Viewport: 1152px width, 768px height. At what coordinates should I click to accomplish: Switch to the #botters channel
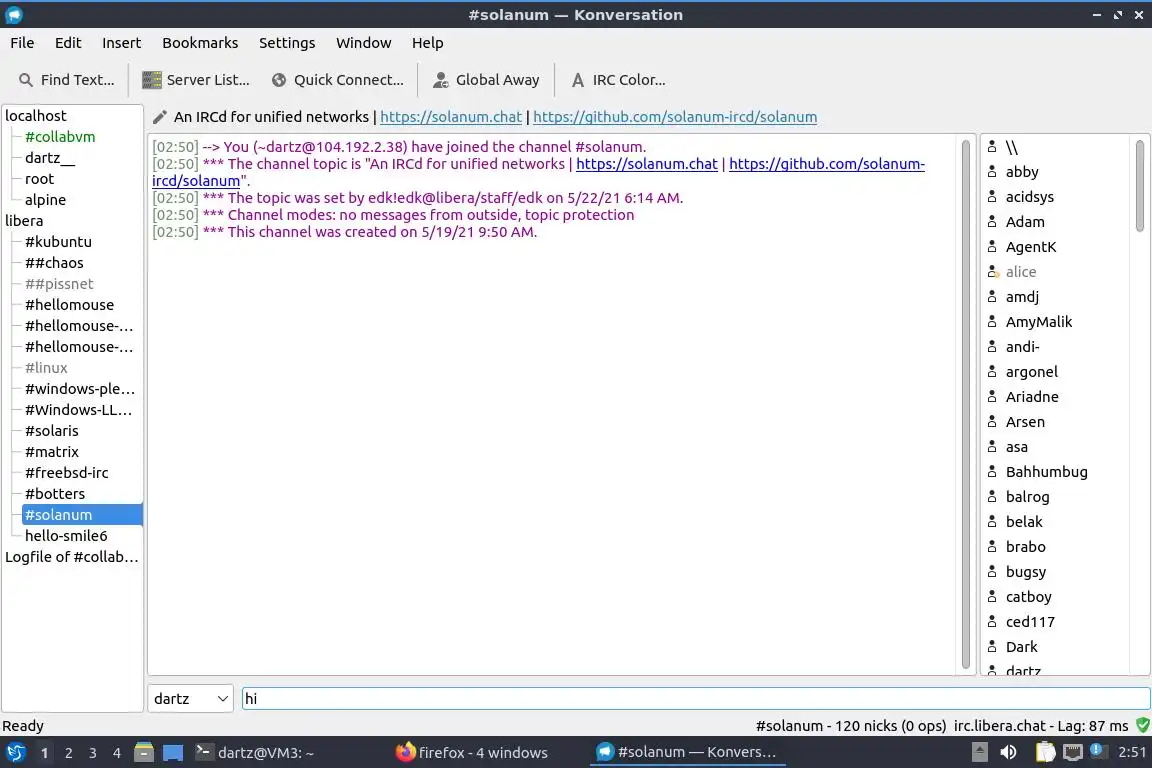[54, 494]
